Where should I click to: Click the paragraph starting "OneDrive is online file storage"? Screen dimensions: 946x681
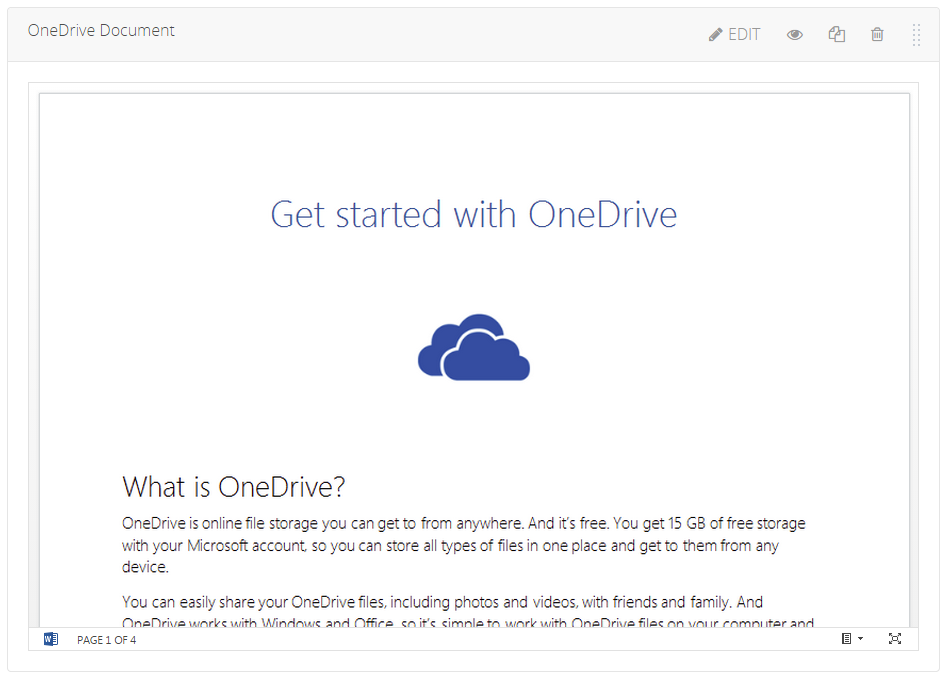(463, 545)
